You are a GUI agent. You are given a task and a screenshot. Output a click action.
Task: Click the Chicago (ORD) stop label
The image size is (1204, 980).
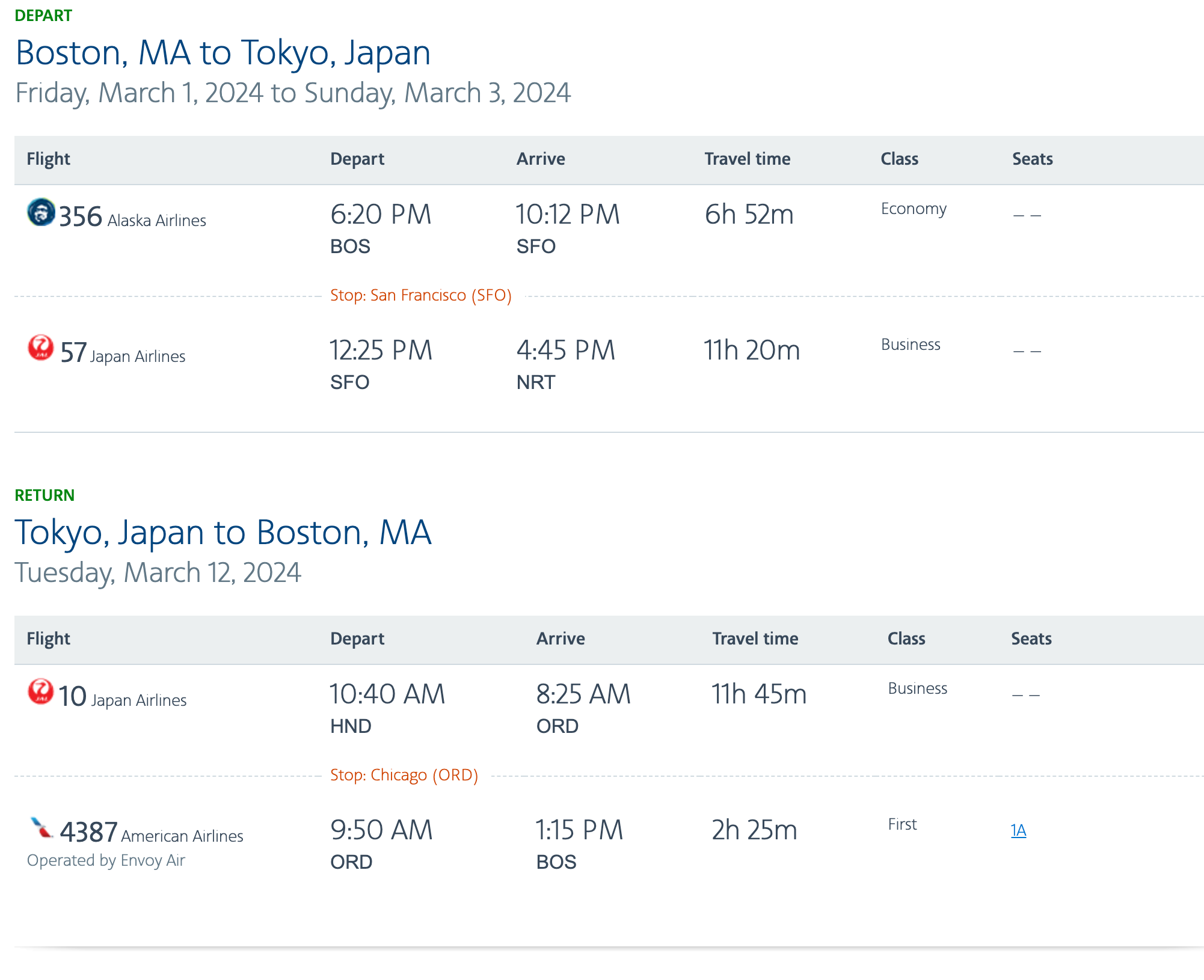point(404,775)
